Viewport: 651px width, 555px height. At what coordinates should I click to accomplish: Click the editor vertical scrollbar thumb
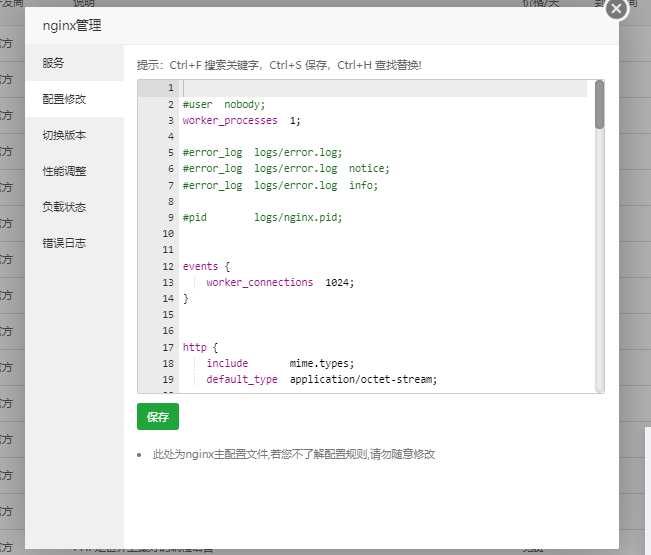click(x=599, y=105)
